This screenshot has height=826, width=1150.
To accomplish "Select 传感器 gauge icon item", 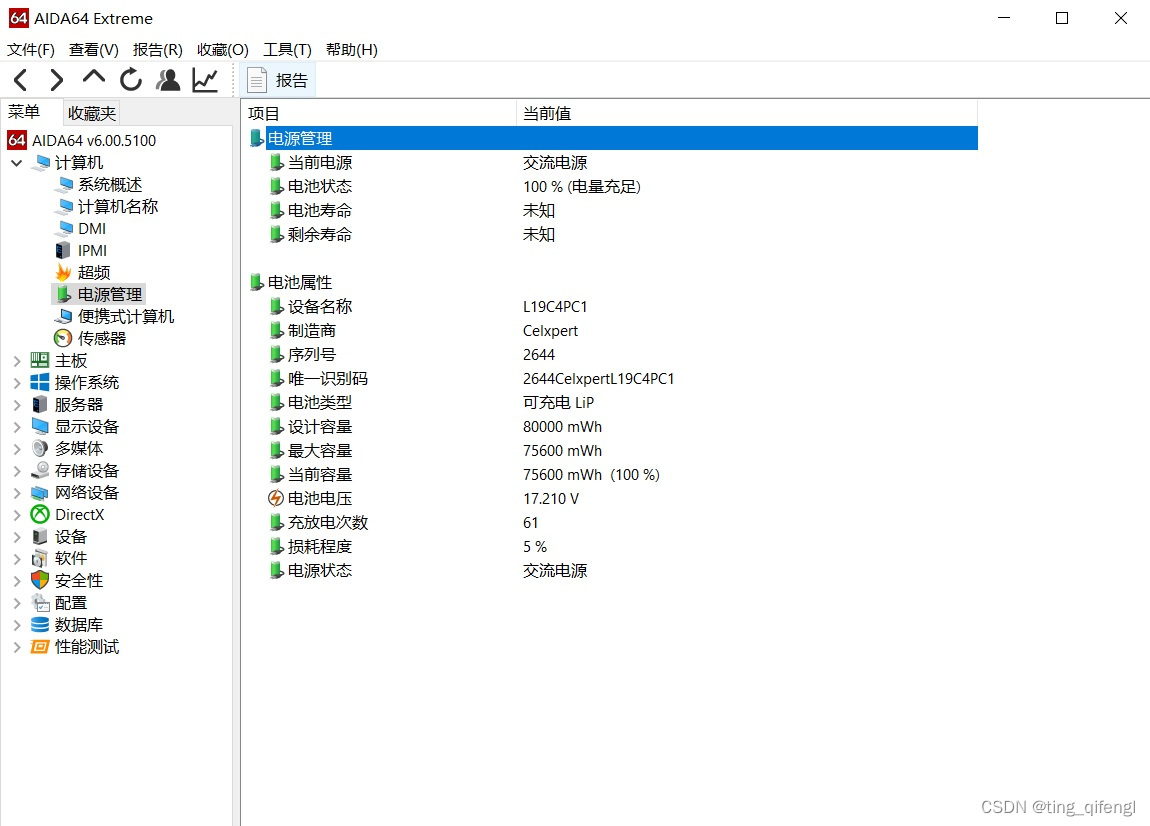I will tap(63, 338).
